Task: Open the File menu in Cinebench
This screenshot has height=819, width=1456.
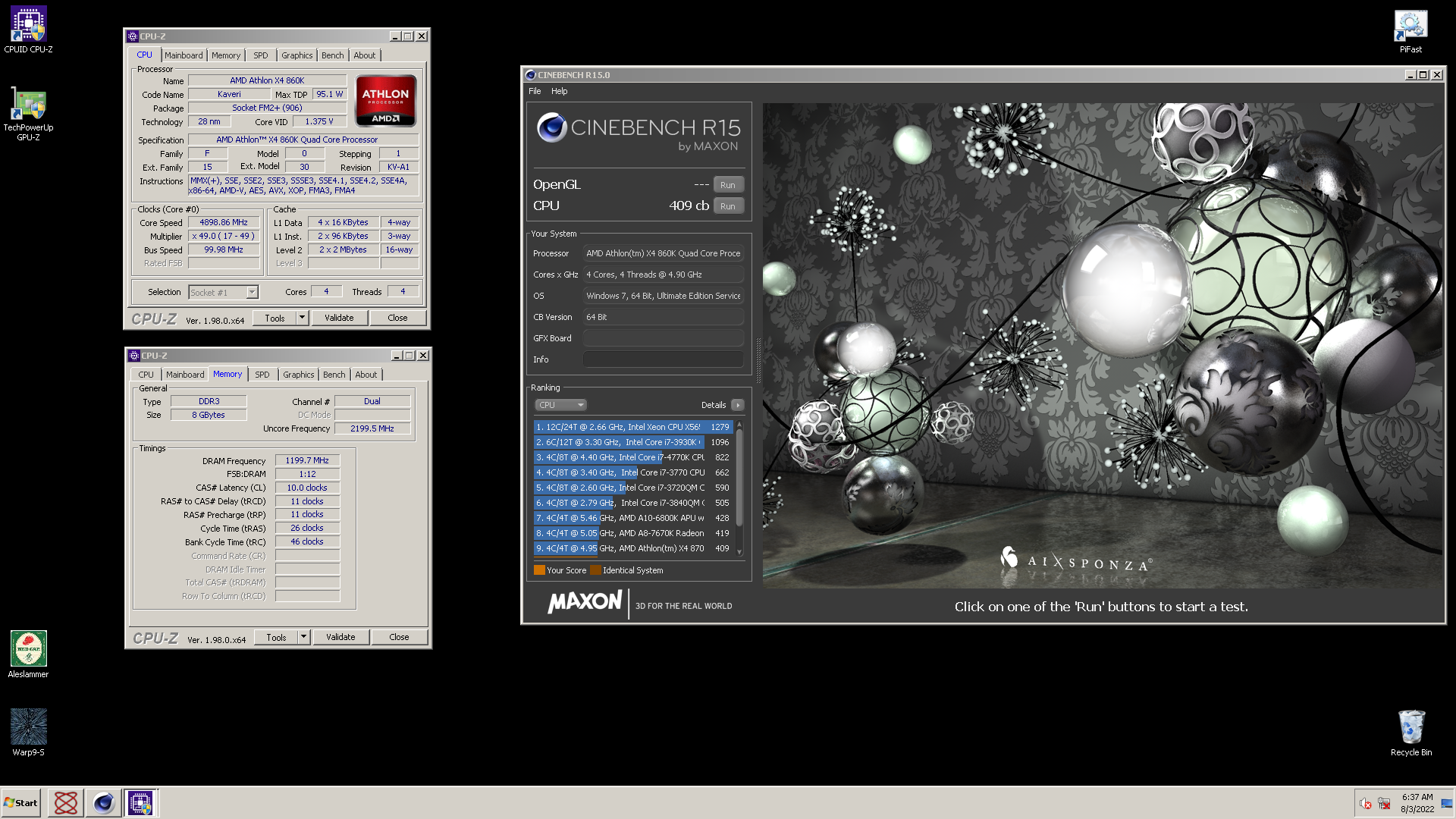Action: (535, 91)
